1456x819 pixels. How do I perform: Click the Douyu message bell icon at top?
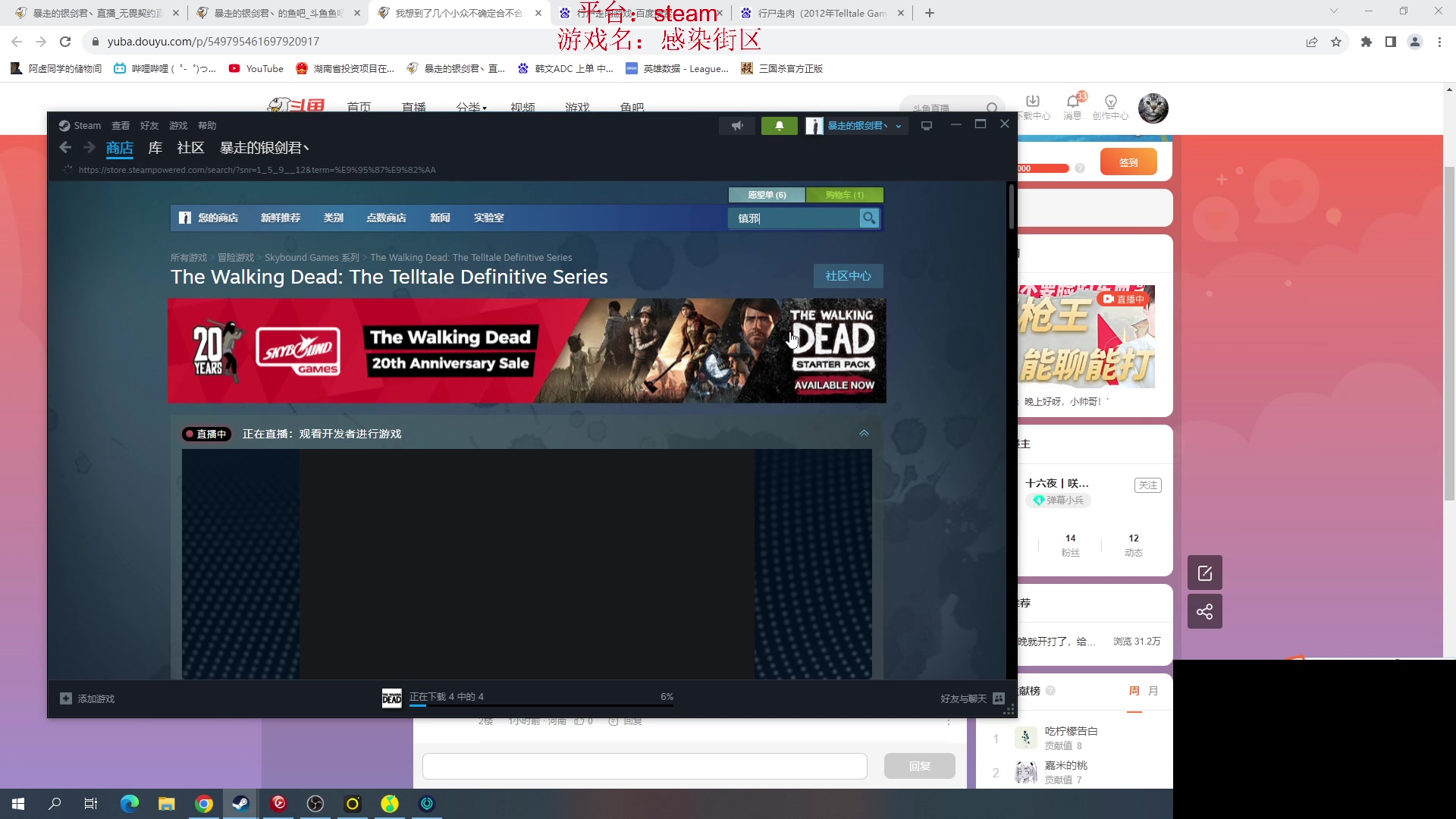(x=1072, y=102)
